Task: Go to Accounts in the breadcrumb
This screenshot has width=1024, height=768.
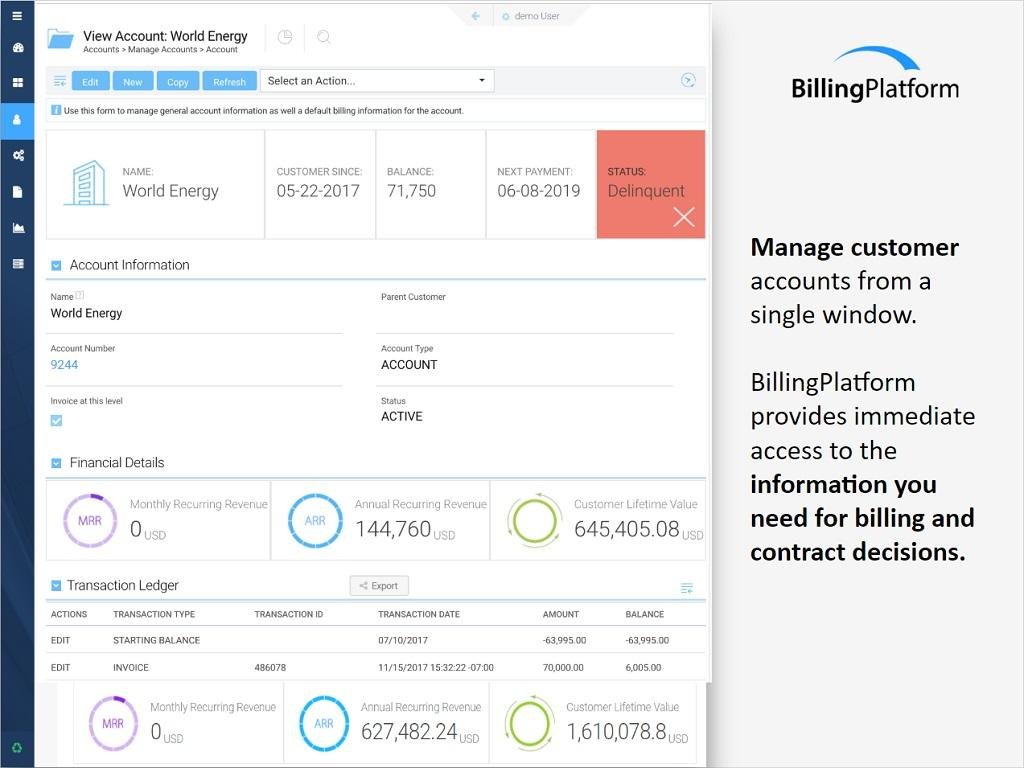Action: (x=101, y=50)
